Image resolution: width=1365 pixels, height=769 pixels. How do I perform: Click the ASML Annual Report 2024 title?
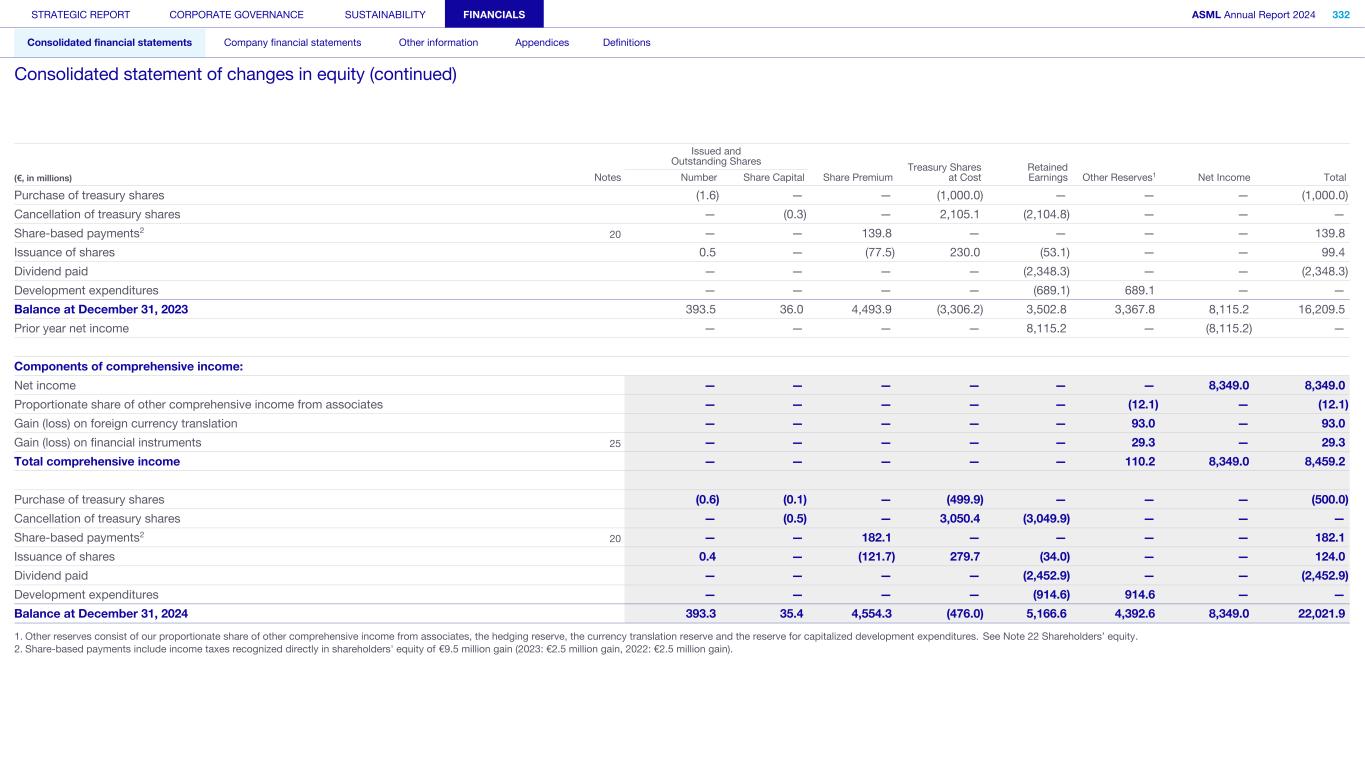pos(1253,15)
